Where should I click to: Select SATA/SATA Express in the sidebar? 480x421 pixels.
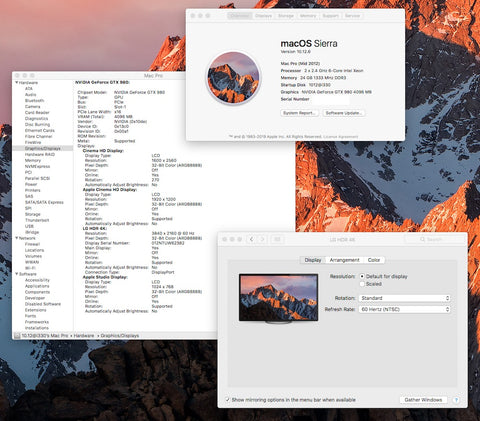tap(44, 202)
